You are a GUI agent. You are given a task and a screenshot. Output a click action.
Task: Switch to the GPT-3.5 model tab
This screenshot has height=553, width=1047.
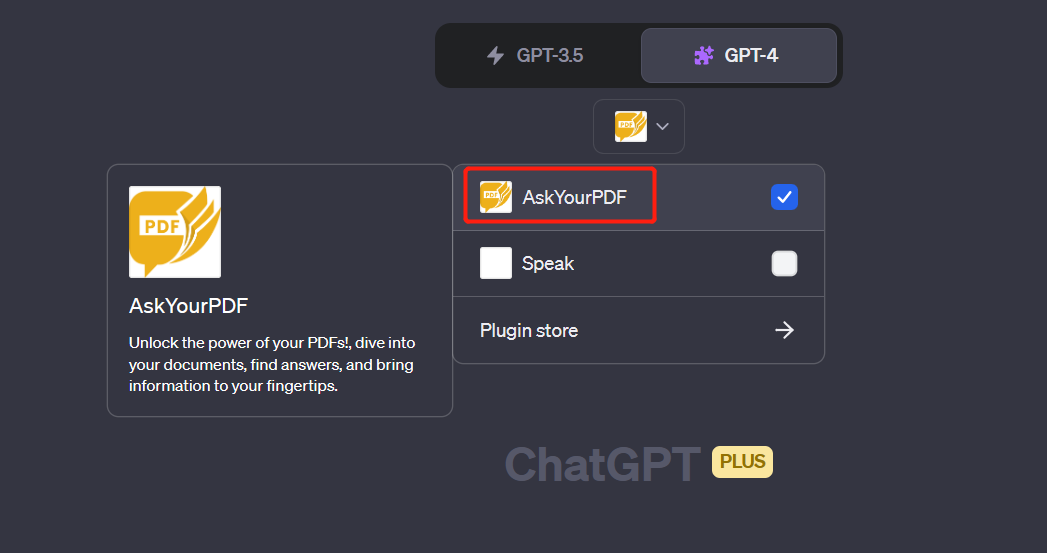538,55
